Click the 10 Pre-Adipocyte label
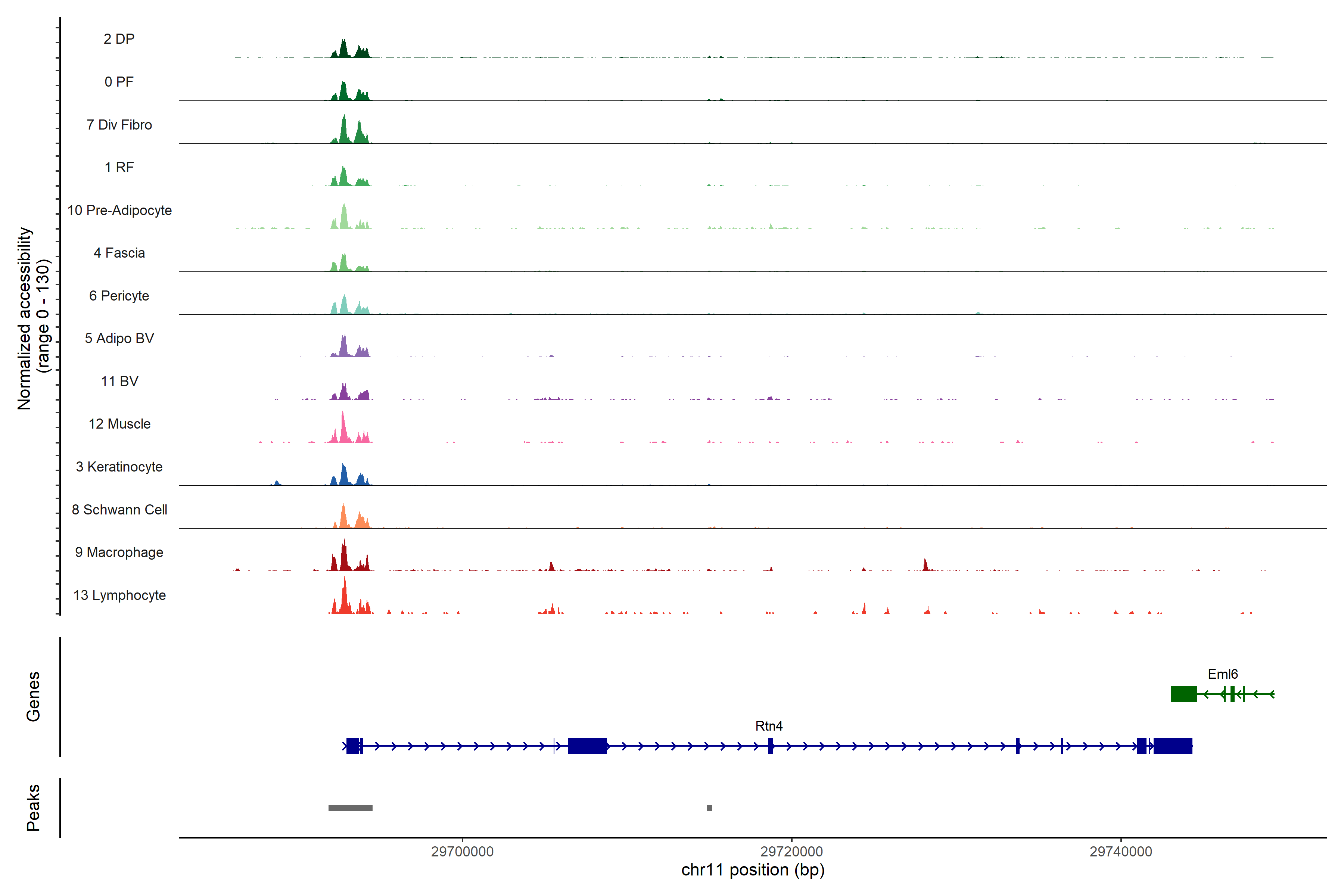 (x=119, y=210)
